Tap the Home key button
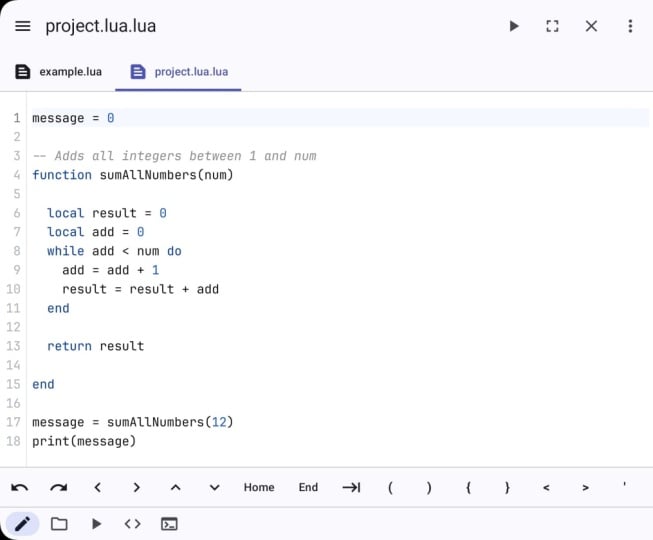The height and width of the screenshot is (540, 653). [x=259, y=487]
